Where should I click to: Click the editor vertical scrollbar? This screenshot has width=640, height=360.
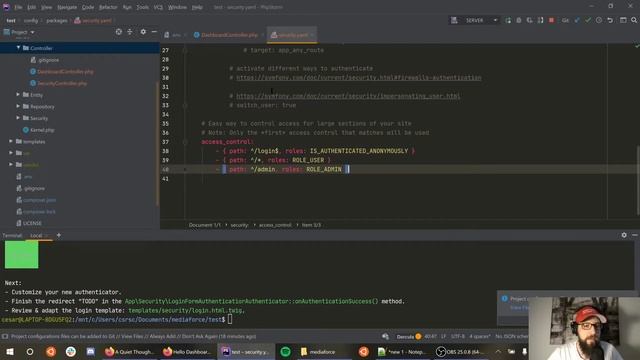click(x=638, y=180)
